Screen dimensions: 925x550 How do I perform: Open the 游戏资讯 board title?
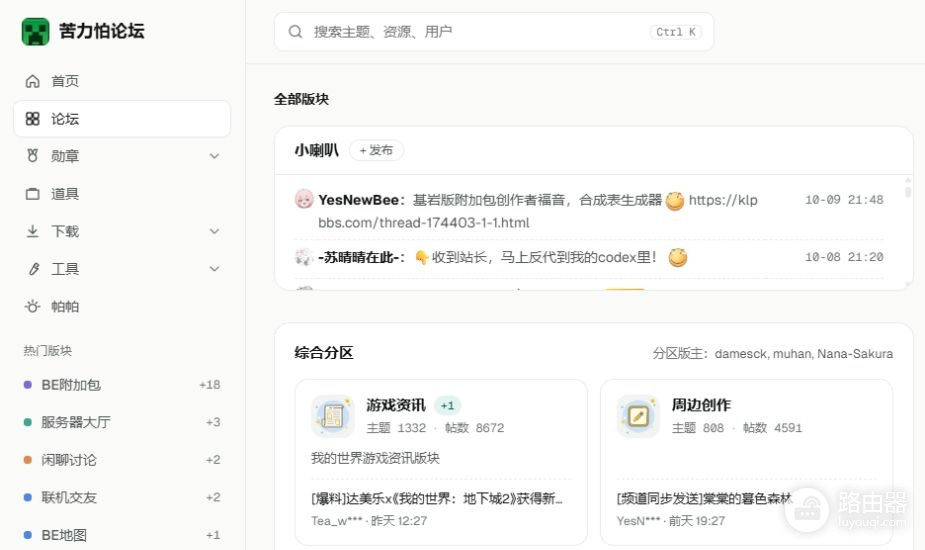[395, 405]
